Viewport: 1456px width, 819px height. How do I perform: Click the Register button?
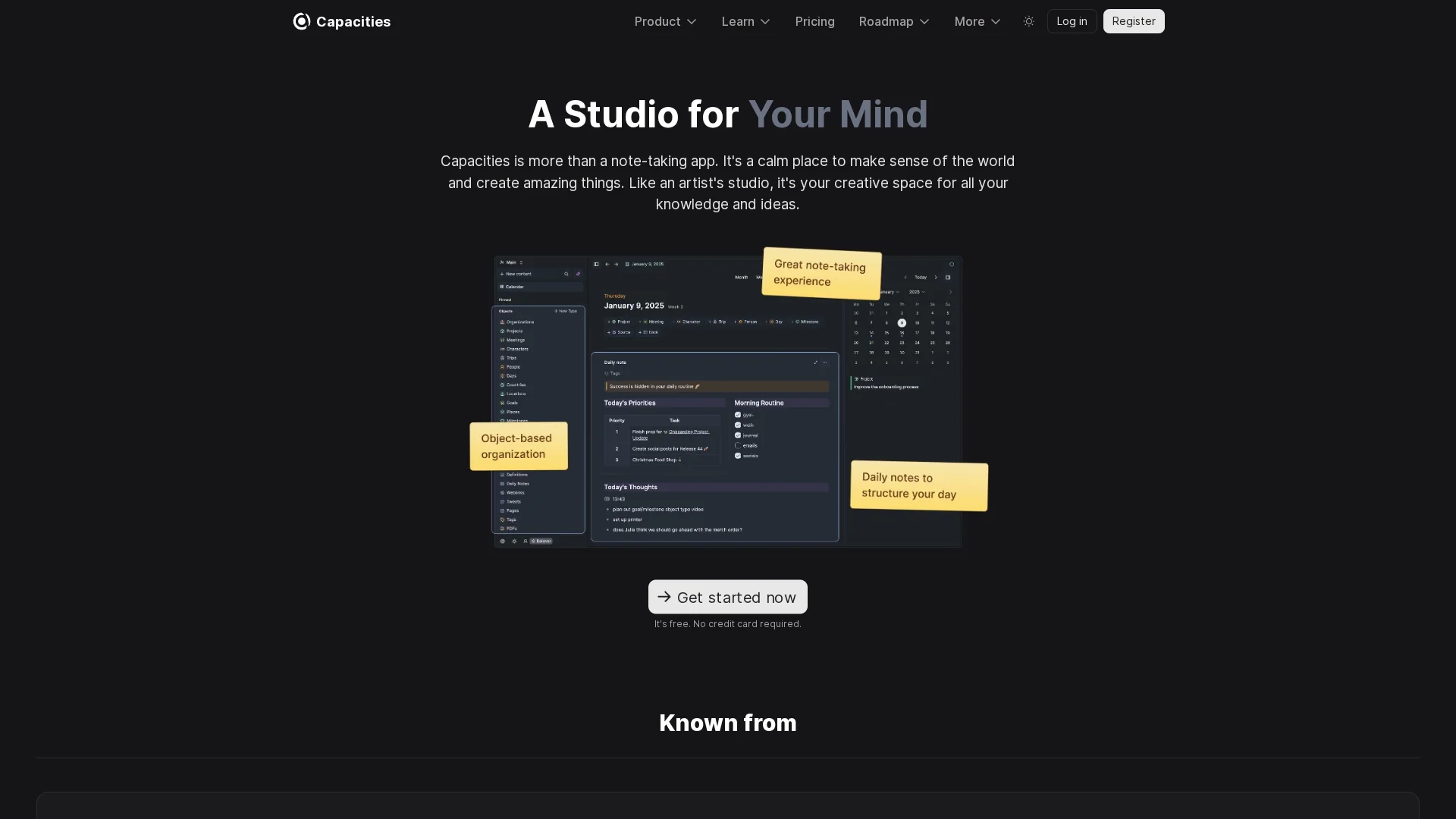click(1134, 21)
